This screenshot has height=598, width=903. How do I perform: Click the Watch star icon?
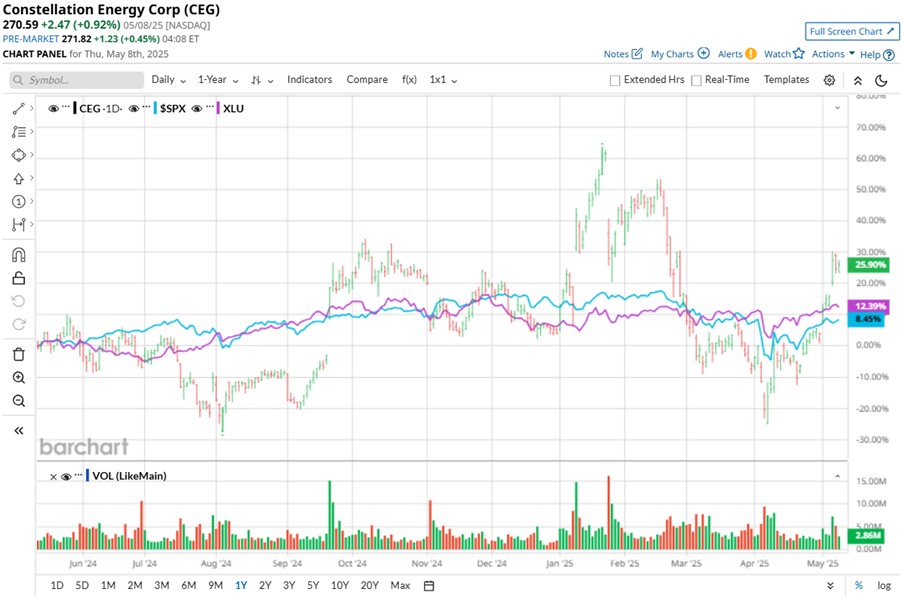[798, 54]
